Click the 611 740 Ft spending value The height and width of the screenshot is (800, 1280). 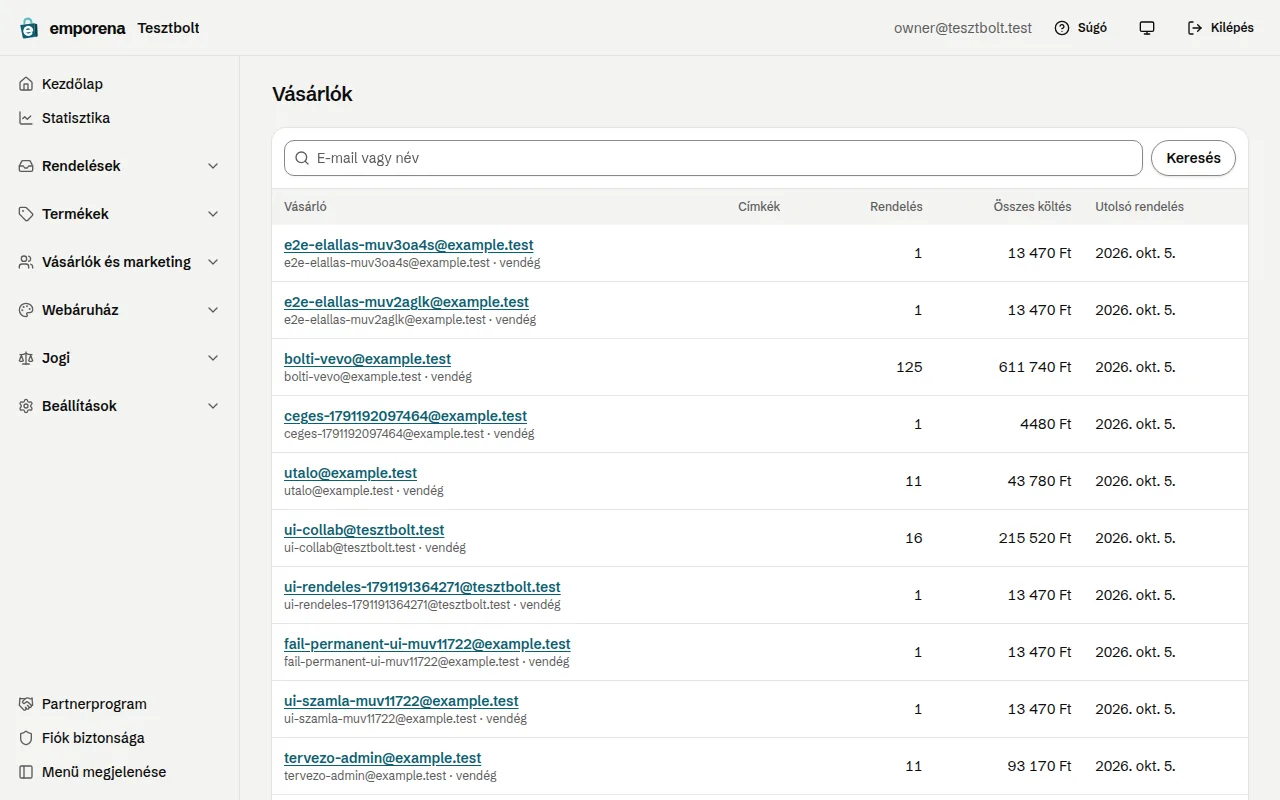pyautogui.click(x=1035, y=367)
